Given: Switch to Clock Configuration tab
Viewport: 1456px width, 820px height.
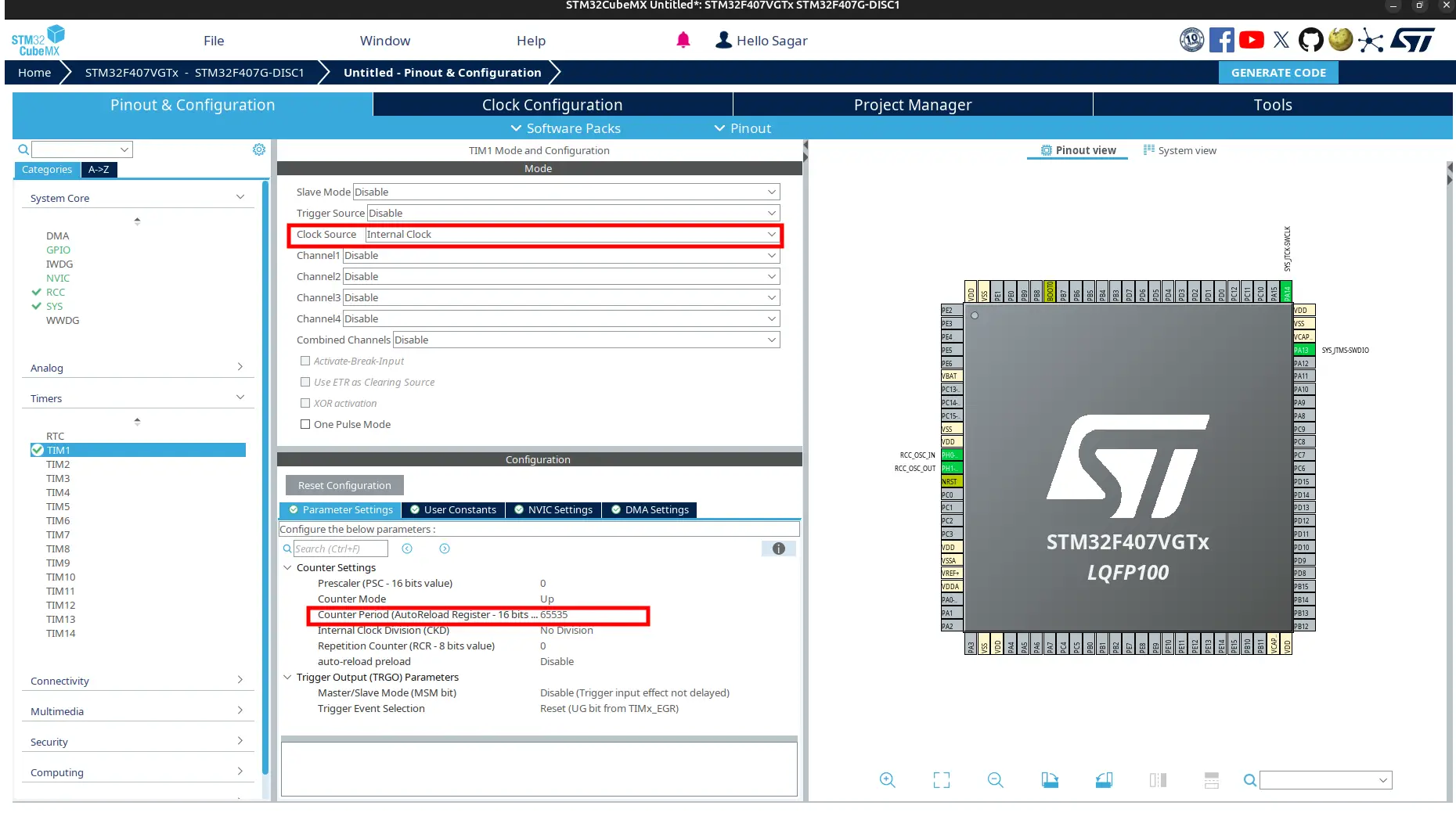Looking at the screenshot, I should pyautogui.click(x=553, y=105).
